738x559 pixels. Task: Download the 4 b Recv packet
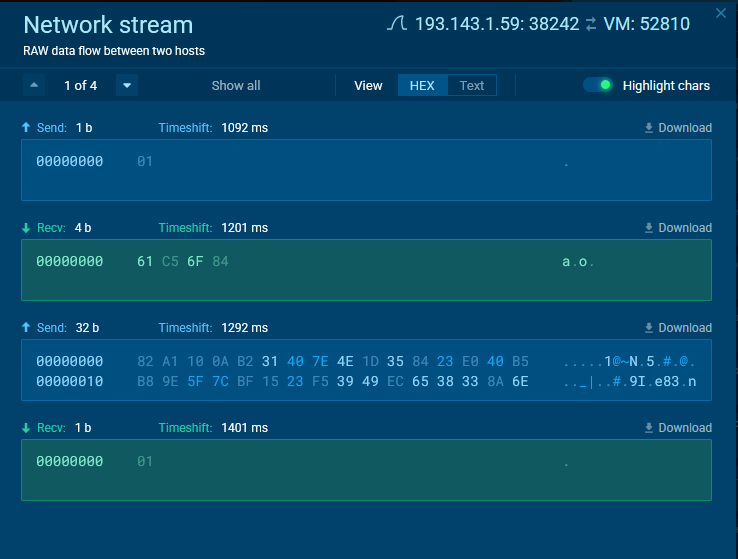677,228
